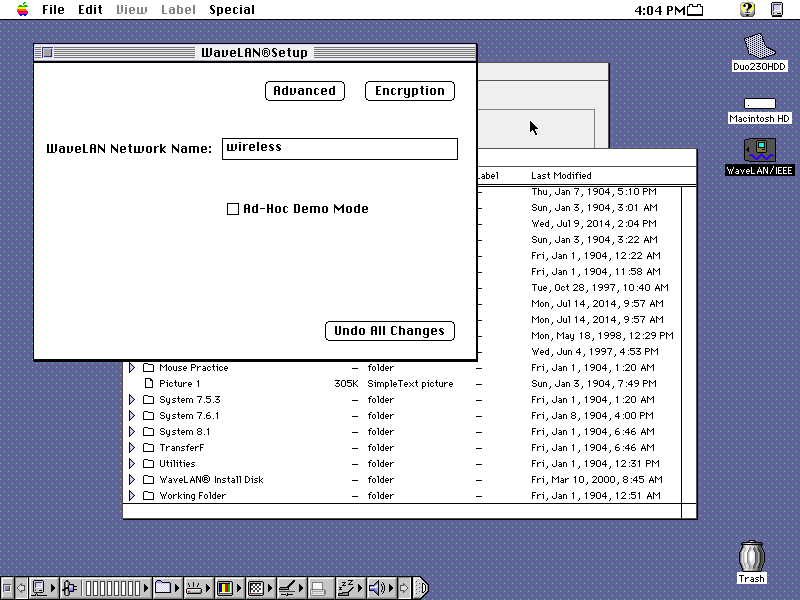Screen dimensions: 800x600
Task: Click the Finder list window vertical scrollbar
Action: [689, 345]
